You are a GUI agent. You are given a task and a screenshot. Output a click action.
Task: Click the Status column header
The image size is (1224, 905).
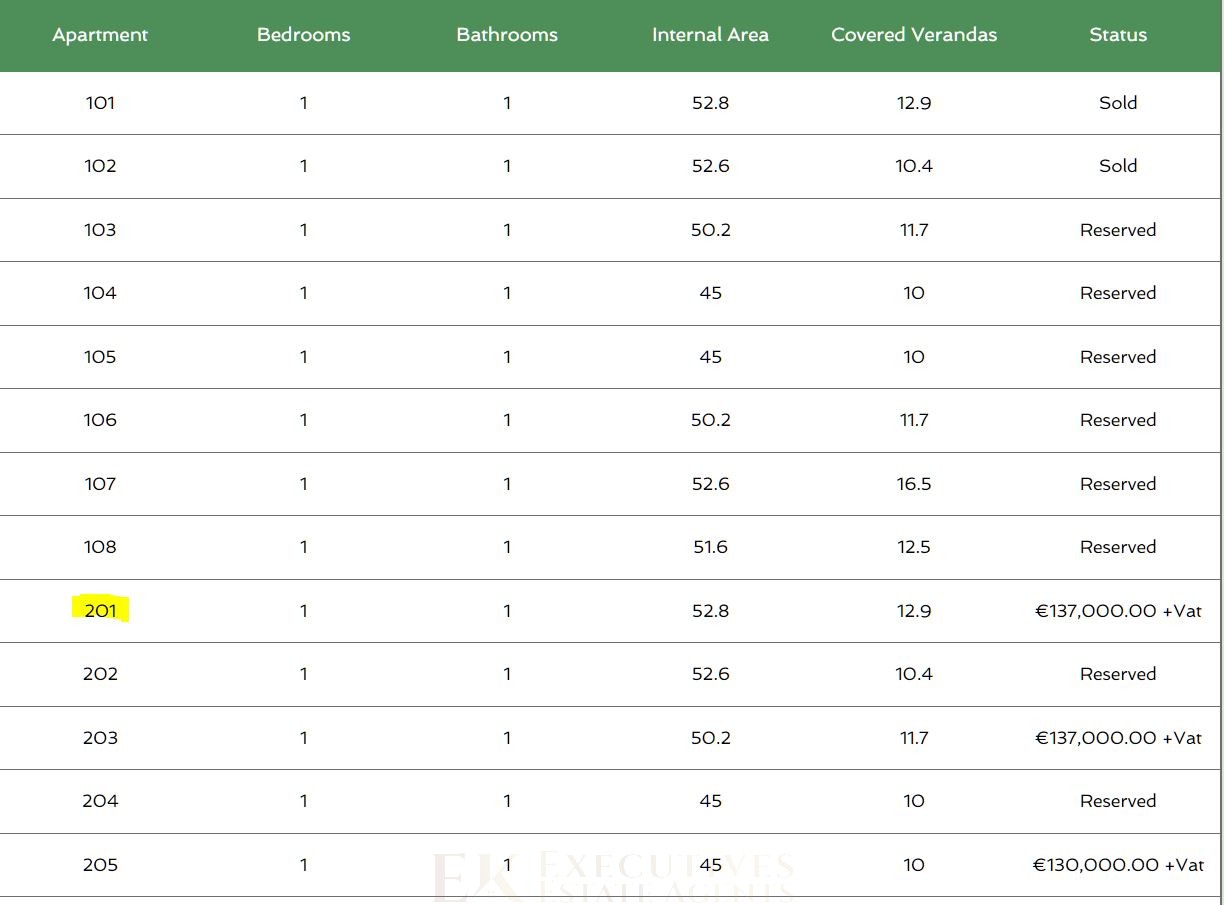click(1118, 35)
